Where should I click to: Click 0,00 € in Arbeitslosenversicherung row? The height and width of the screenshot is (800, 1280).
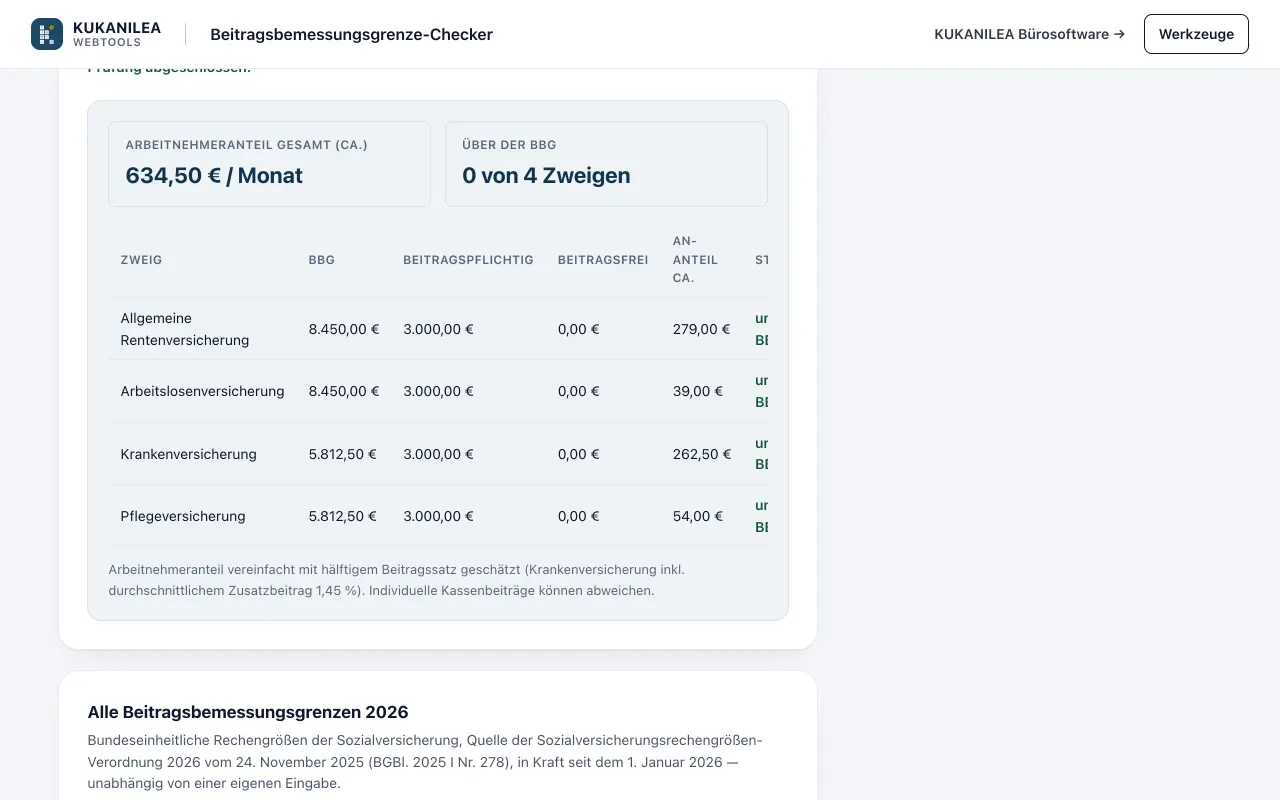[579, 391]
